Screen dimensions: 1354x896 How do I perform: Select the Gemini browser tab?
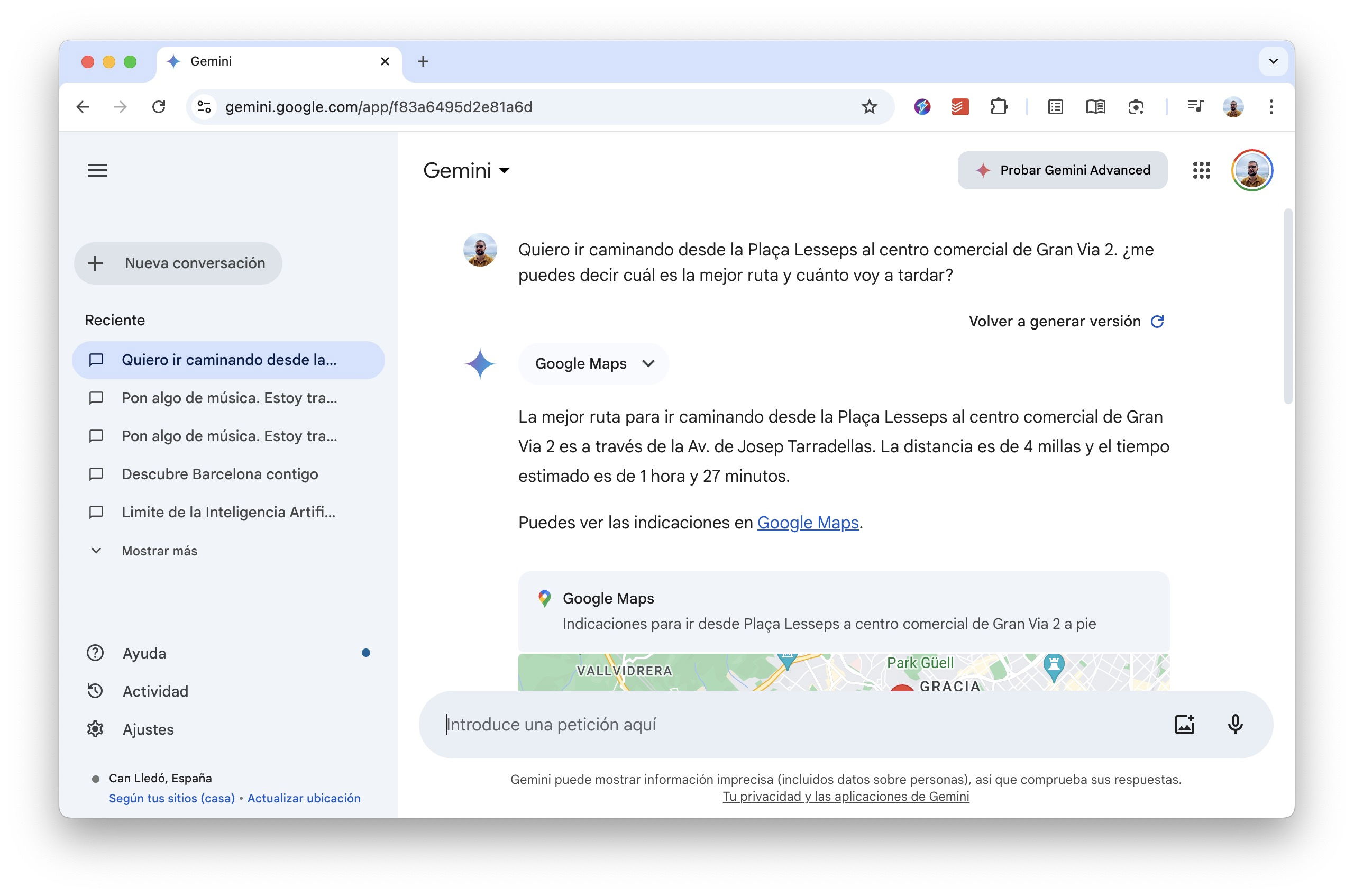tap(279, 62)
